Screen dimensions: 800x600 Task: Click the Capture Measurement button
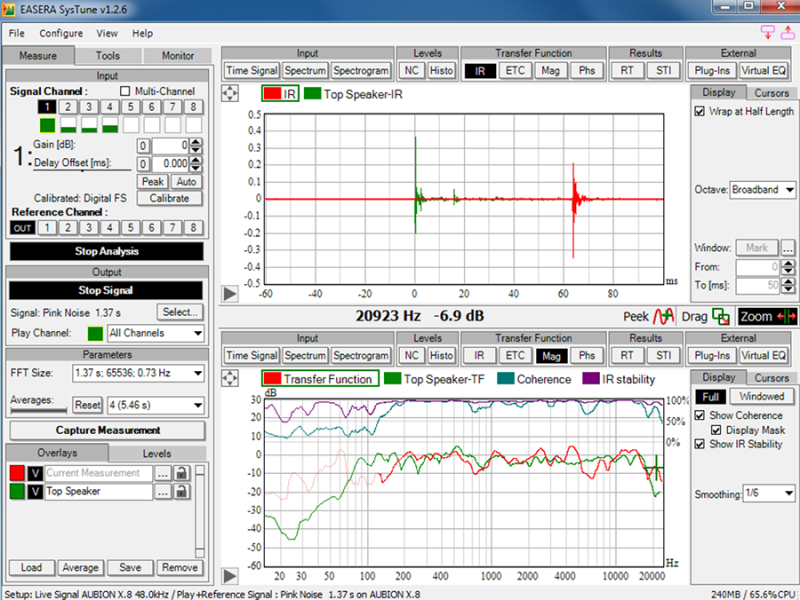(107, 430)
